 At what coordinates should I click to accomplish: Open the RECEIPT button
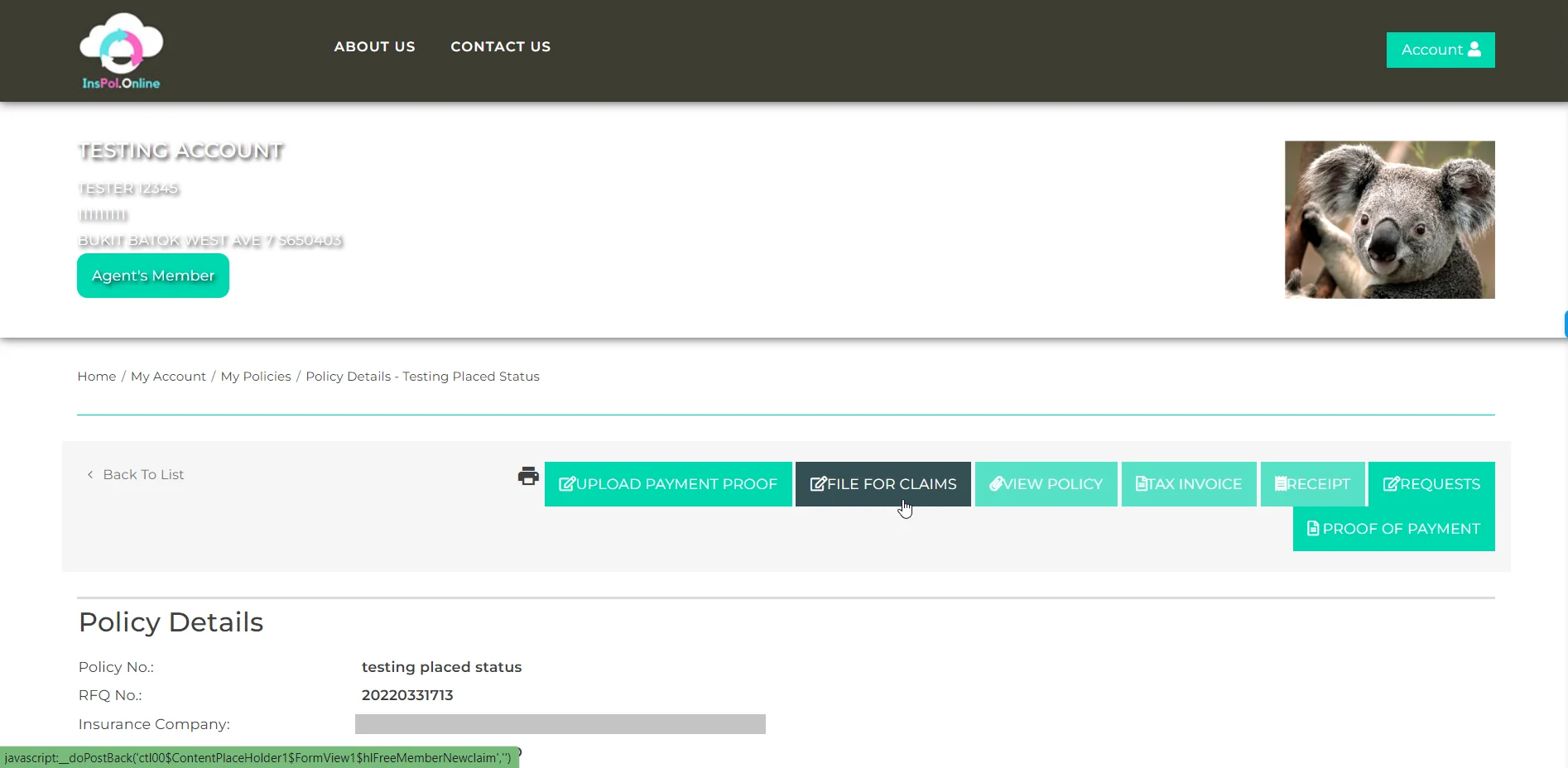(1312, 484)
